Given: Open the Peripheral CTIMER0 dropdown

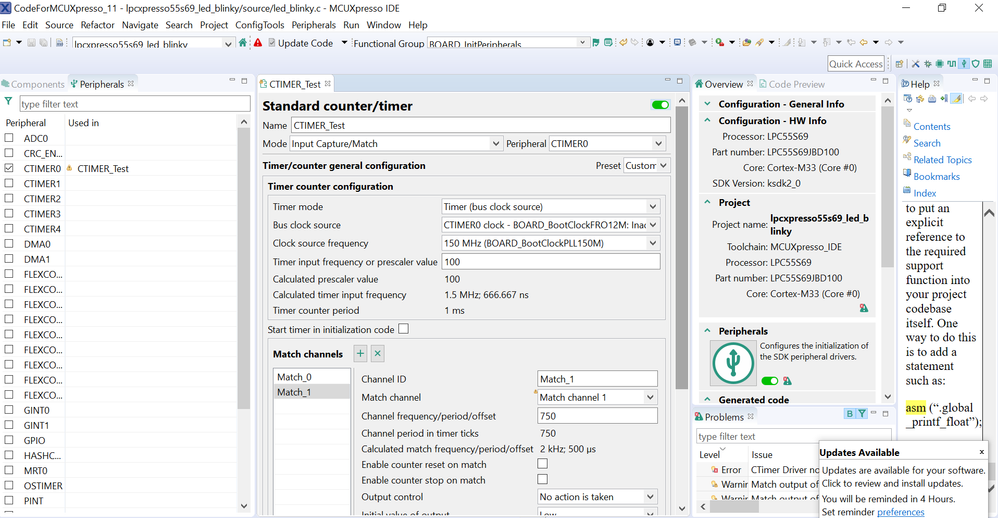Looking at the screenshot, I should (x=607, y=144).
